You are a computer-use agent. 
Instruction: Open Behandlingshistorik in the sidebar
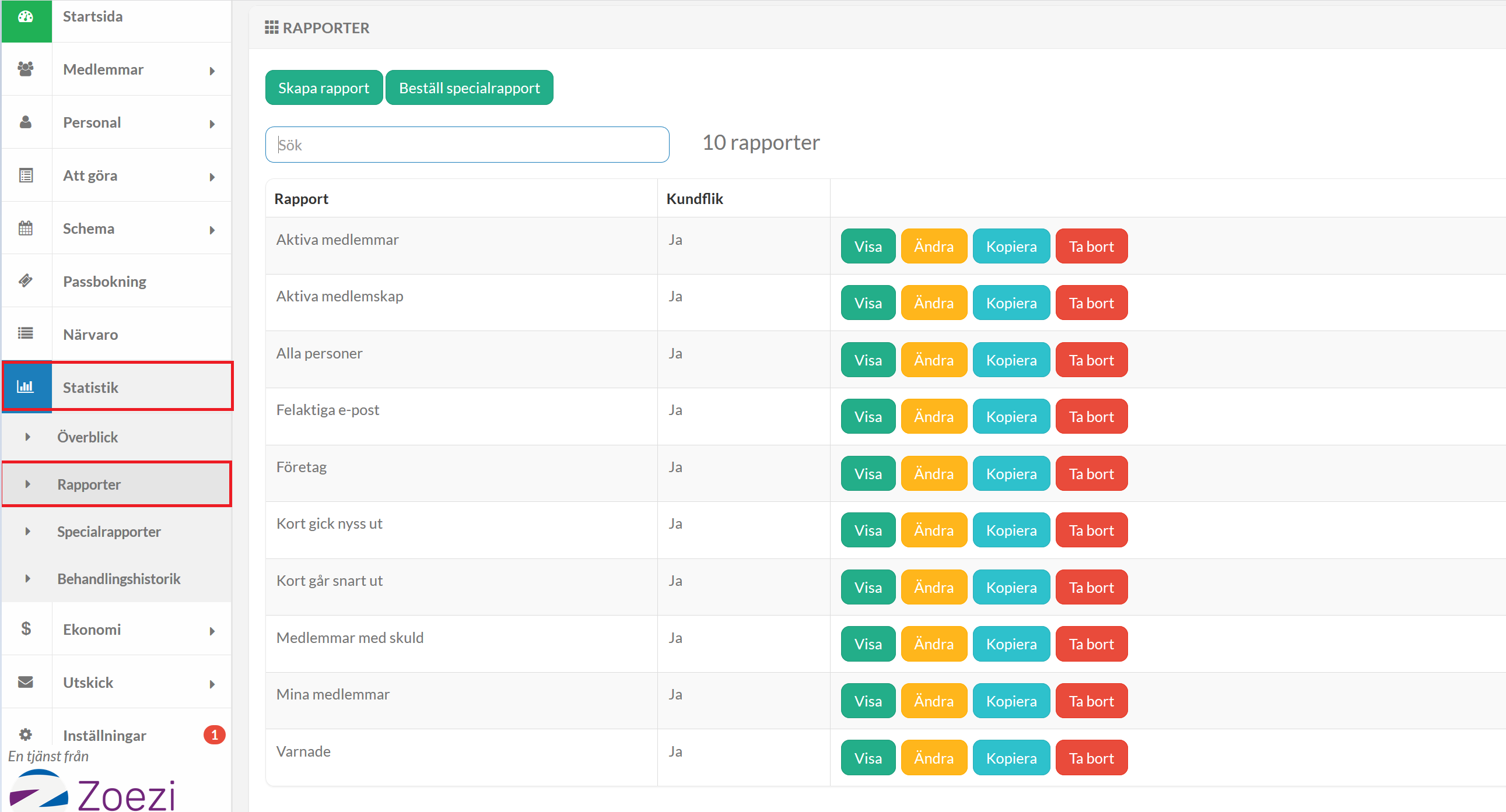point(118,579)
